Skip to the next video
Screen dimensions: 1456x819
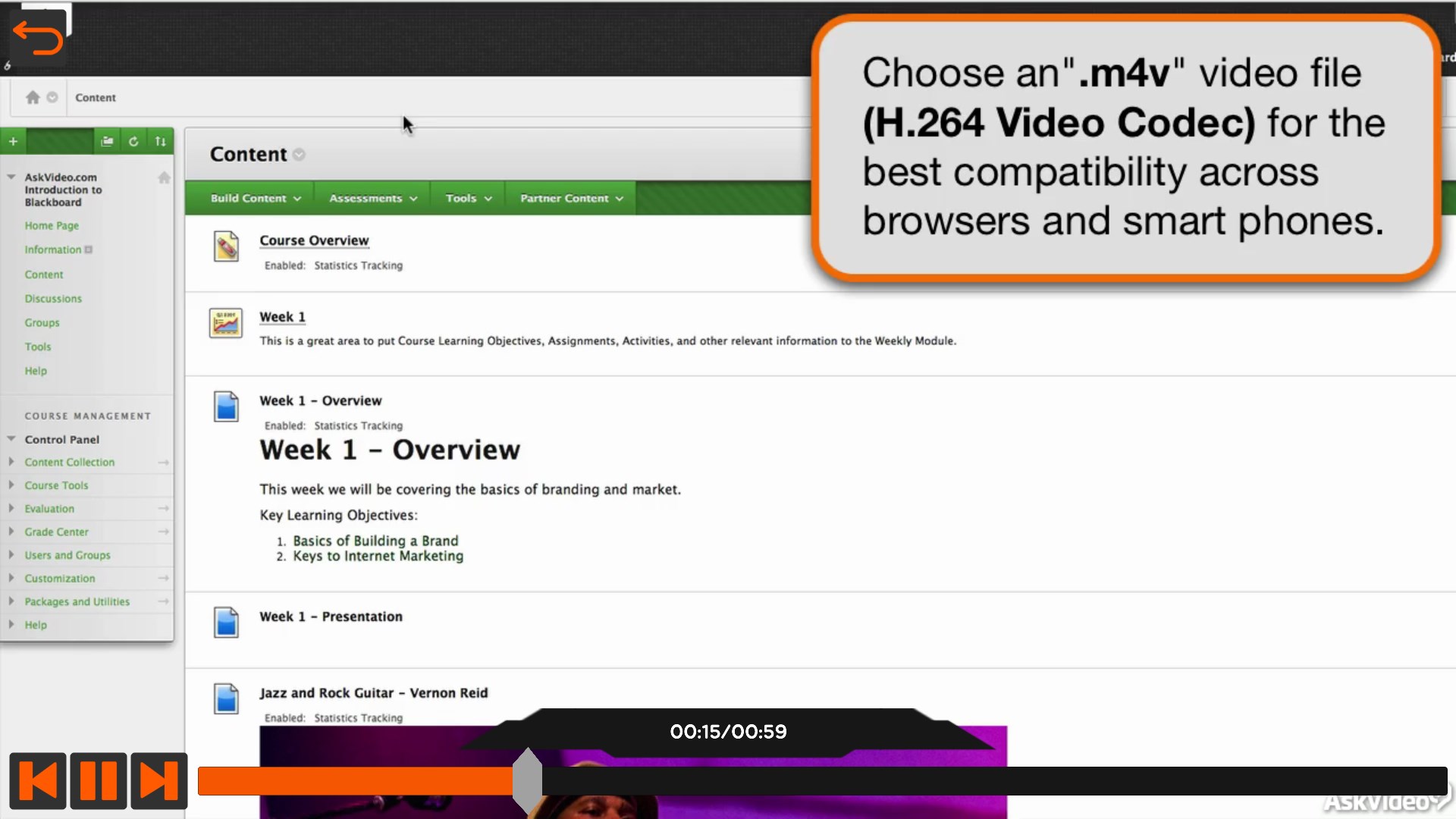(158, 780)
